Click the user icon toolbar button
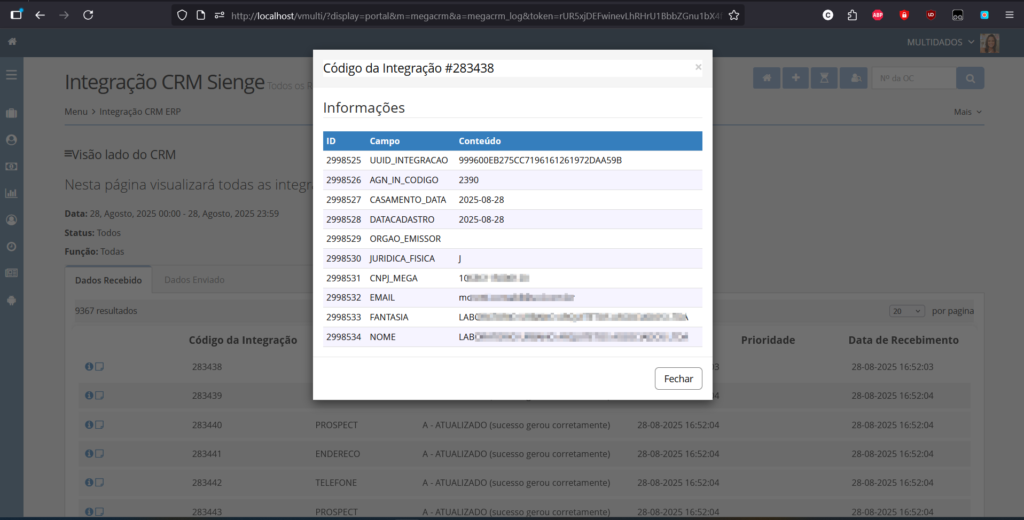Image resolution: width=1024 pixels, height=520 pixels. point(853,79)
